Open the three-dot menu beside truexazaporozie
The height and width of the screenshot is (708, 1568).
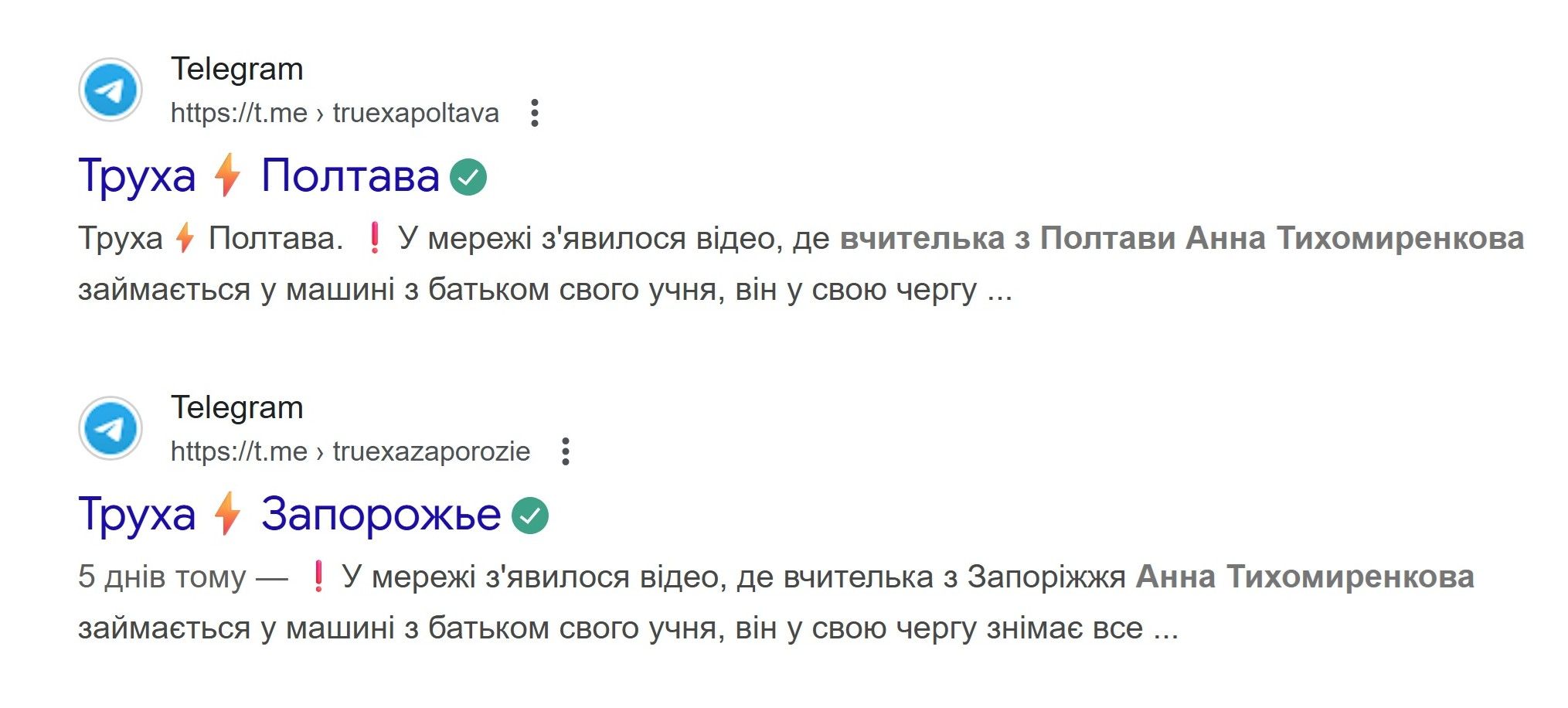pyautogui.click(x=566, y=451)
